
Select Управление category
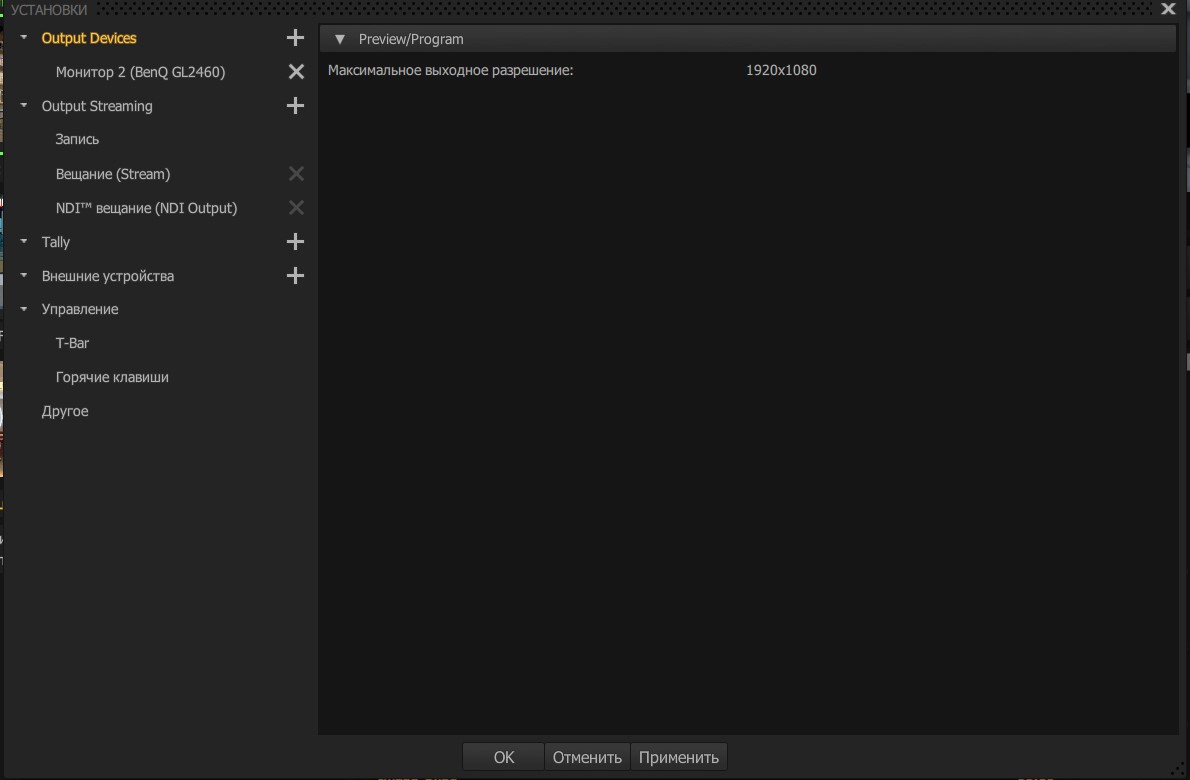coord(80,310)
